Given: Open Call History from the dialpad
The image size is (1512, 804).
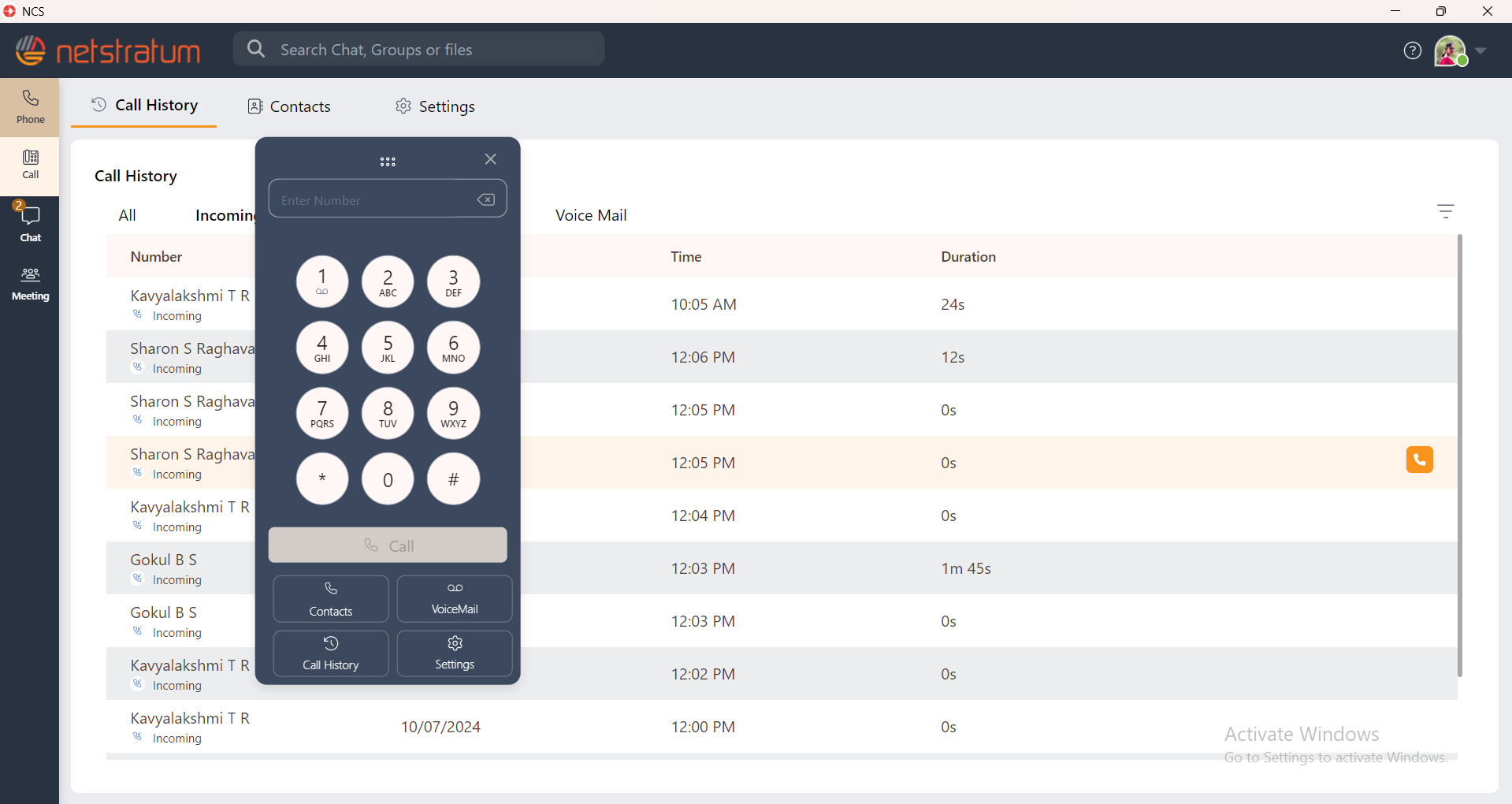Looking at the screenshot, I should pos(331,653).
